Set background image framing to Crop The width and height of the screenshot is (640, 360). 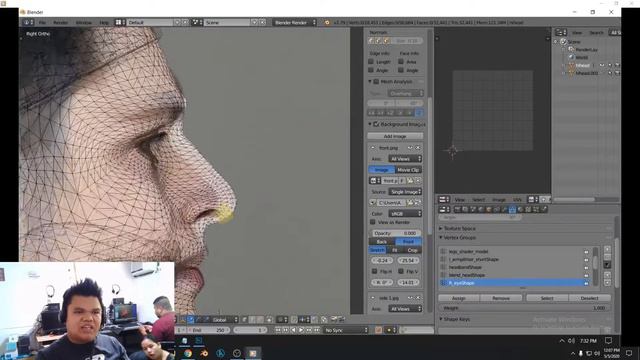412,250
